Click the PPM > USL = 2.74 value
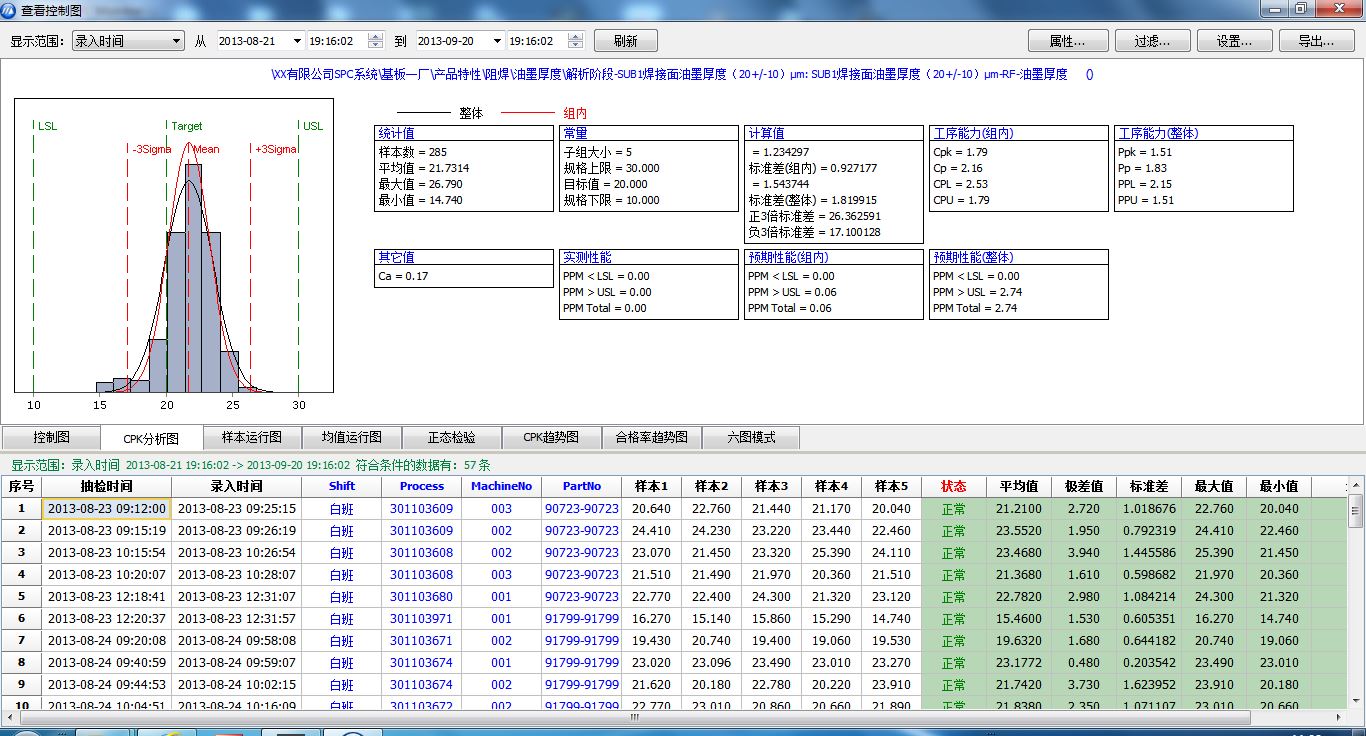 pos(975,292)
